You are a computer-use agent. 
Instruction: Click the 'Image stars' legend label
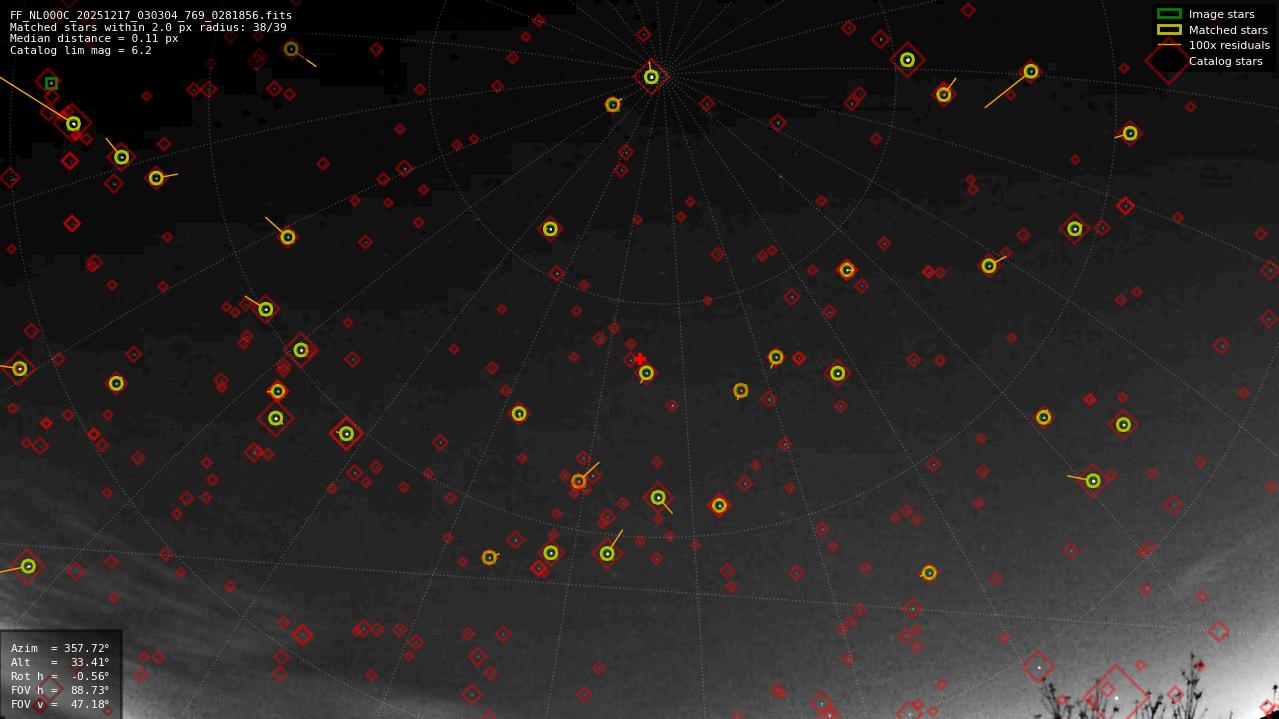pyautogui.click(x=1221, y=14)
